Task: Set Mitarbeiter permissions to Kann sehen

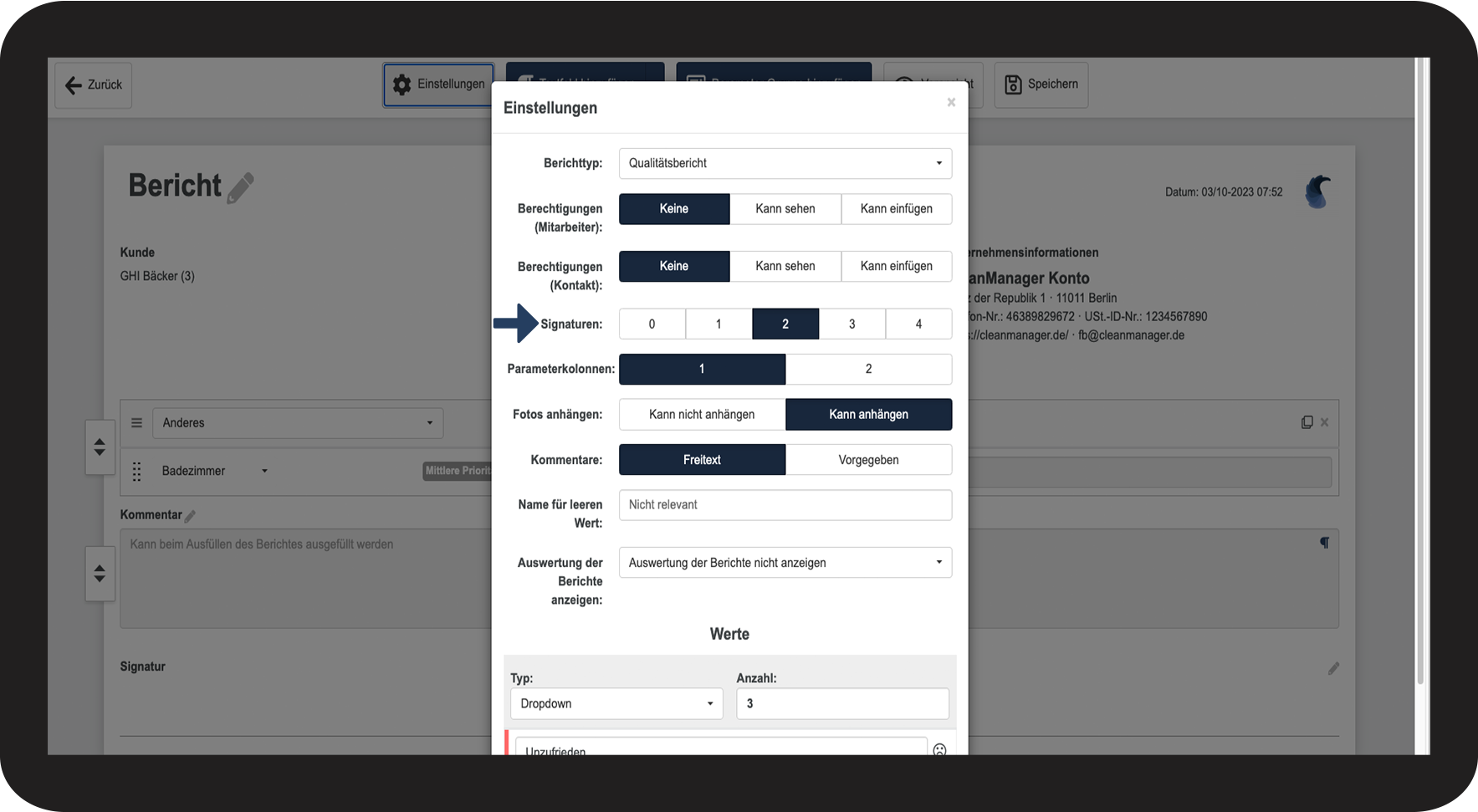Action: [x=785, y=209]
